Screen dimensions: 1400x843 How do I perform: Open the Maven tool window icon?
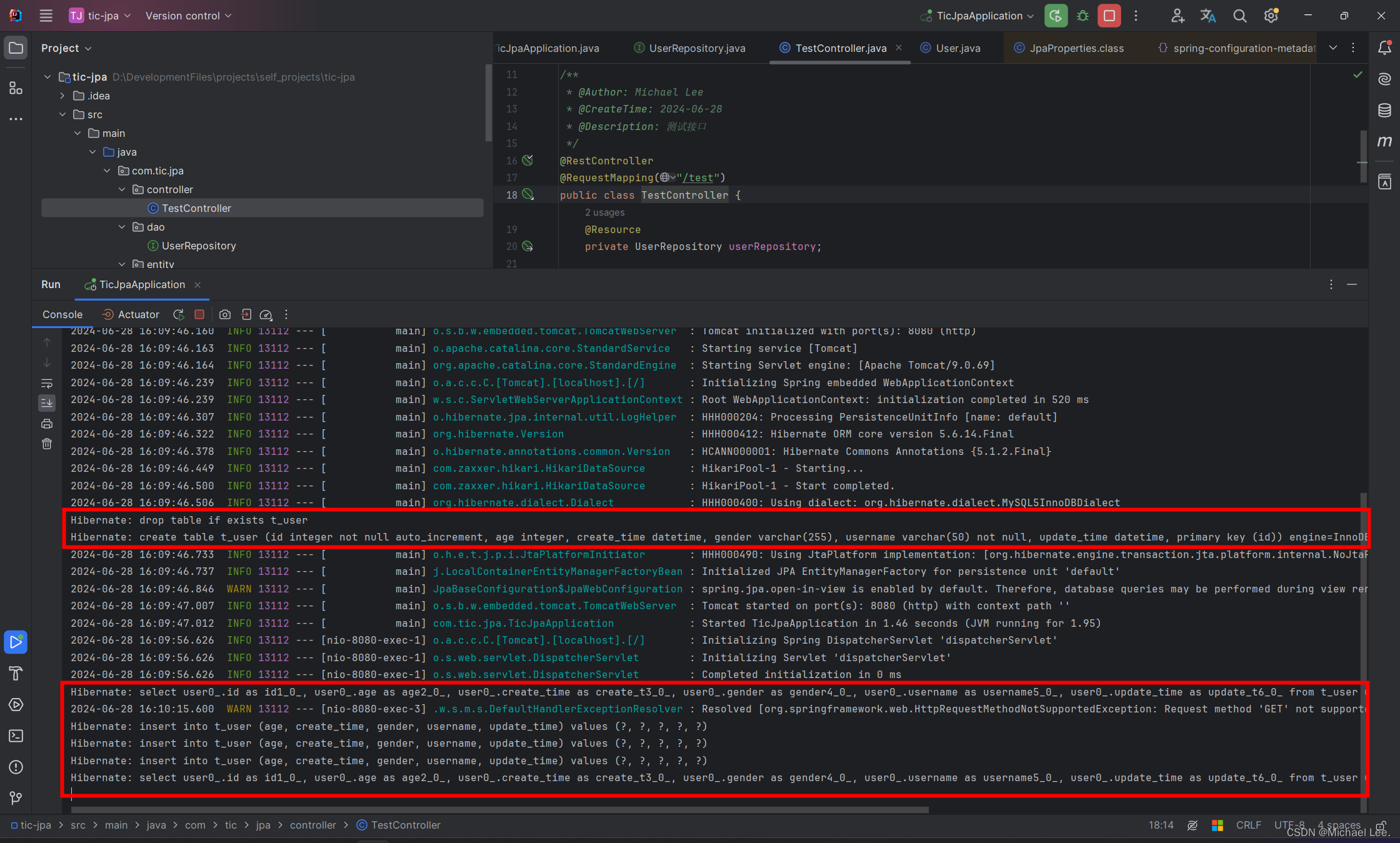tap(1384, 142)
